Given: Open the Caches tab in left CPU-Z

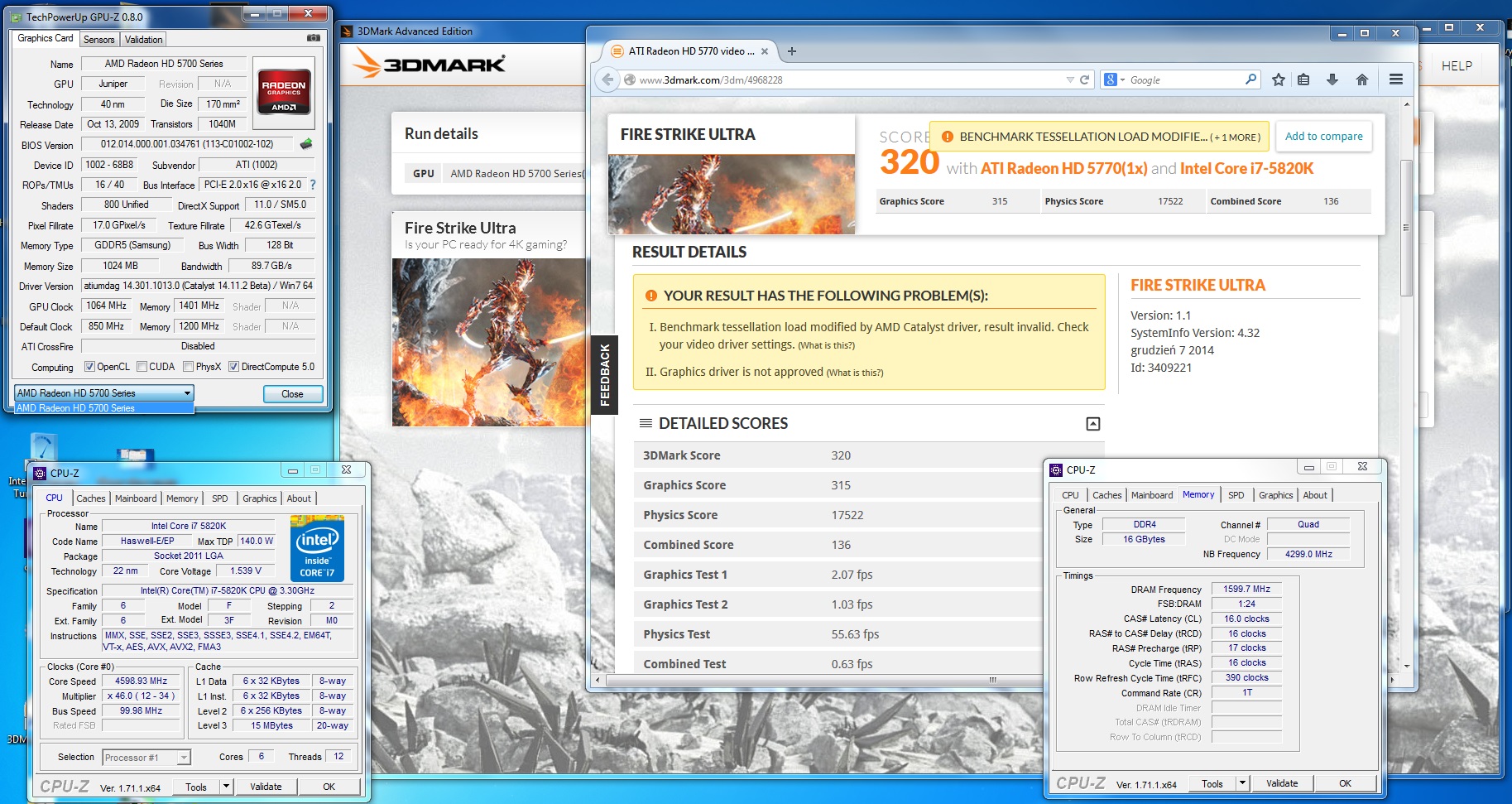Looking at the screenshot, I should pyautogui.click(x=91, y=498).
